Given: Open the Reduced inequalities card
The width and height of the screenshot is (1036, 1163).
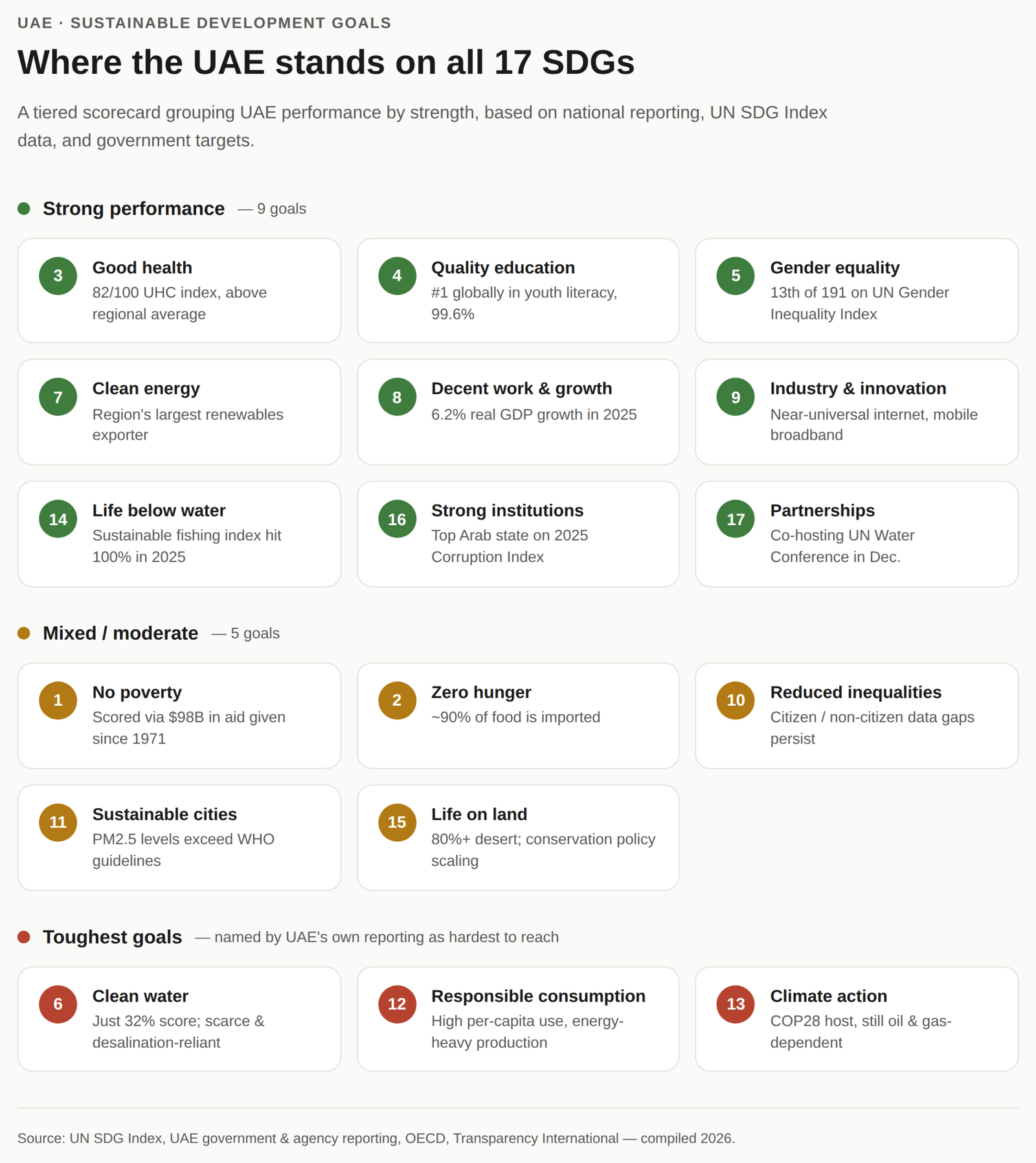Looking at the screenshot, I should 857,716.
